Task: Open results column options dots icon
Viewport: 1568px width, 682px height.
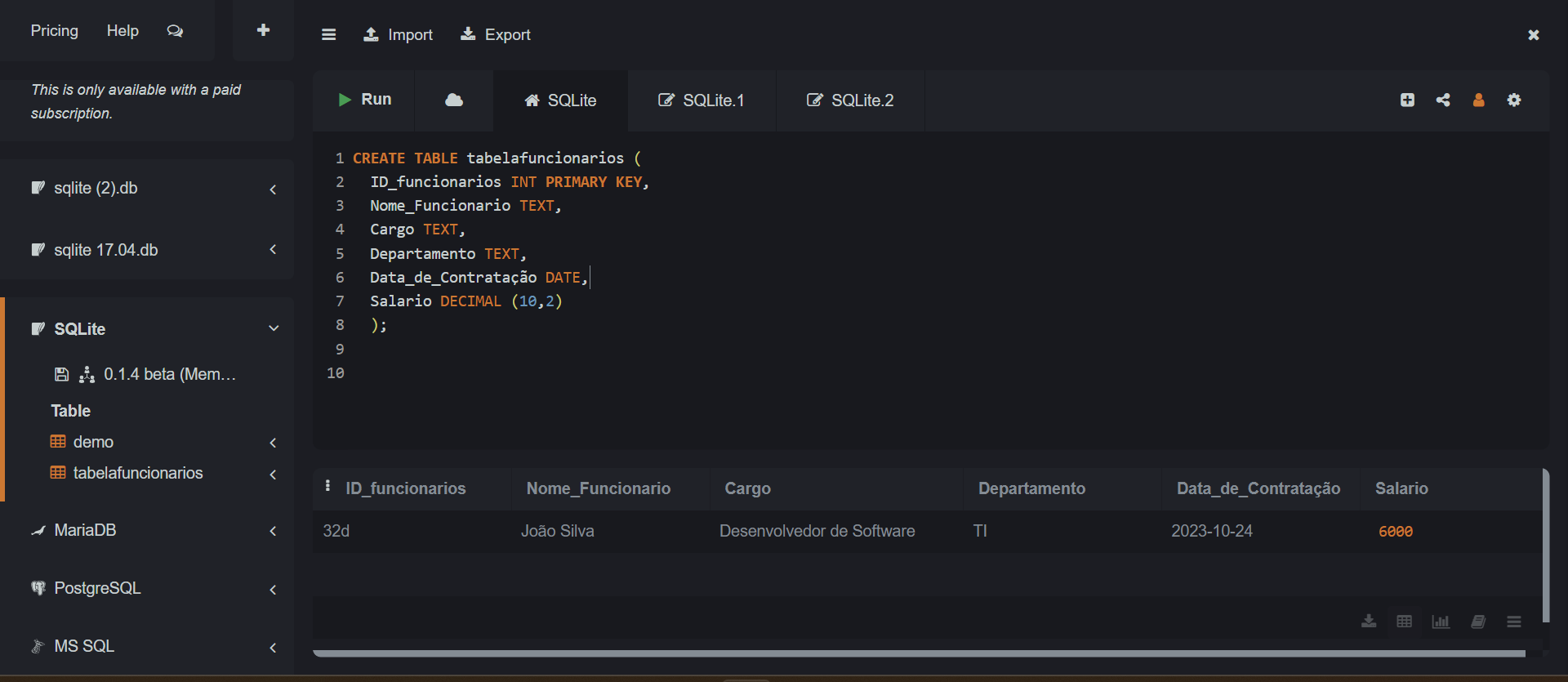Action: 327,486
